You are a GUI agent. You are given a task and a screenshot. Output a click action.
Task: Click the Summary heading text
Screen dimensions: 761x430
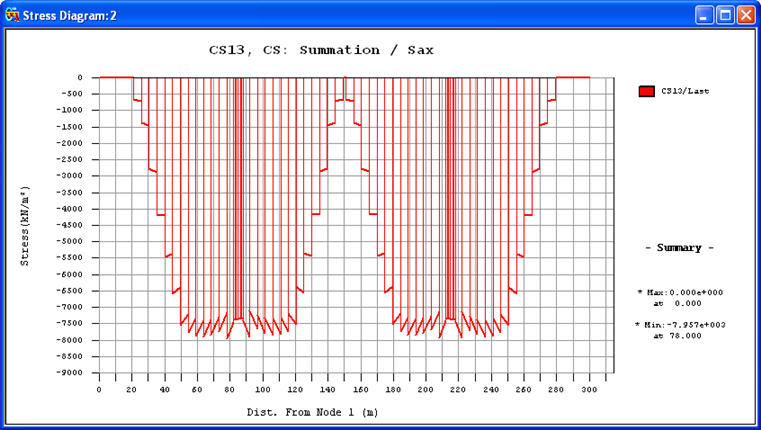pos(679,247)
